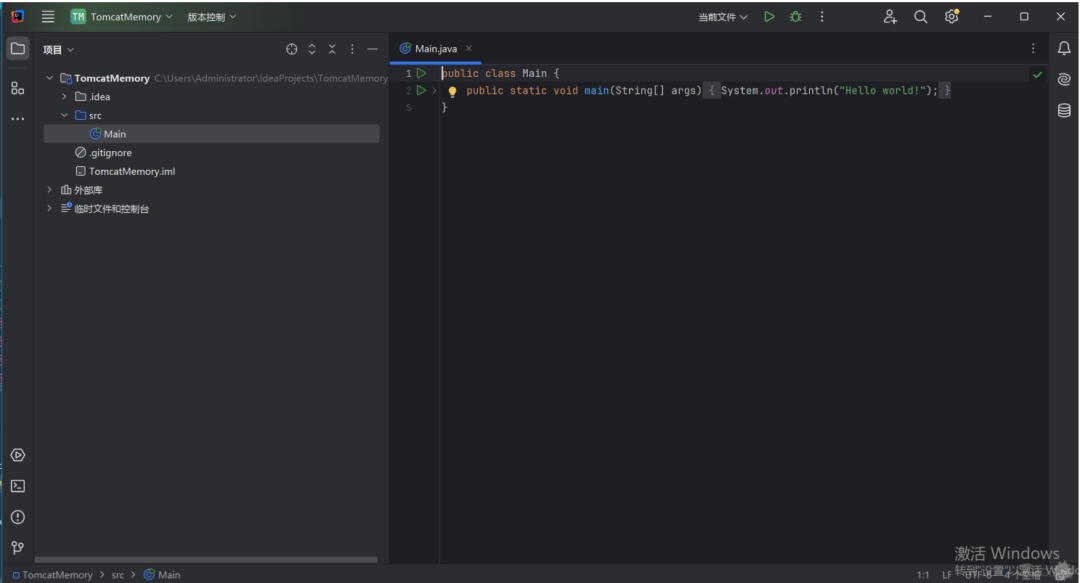Select opened file target icon in project panel
Image resolution: width=1080 pixels, height=583 pixels.
[x=291, y=49]
